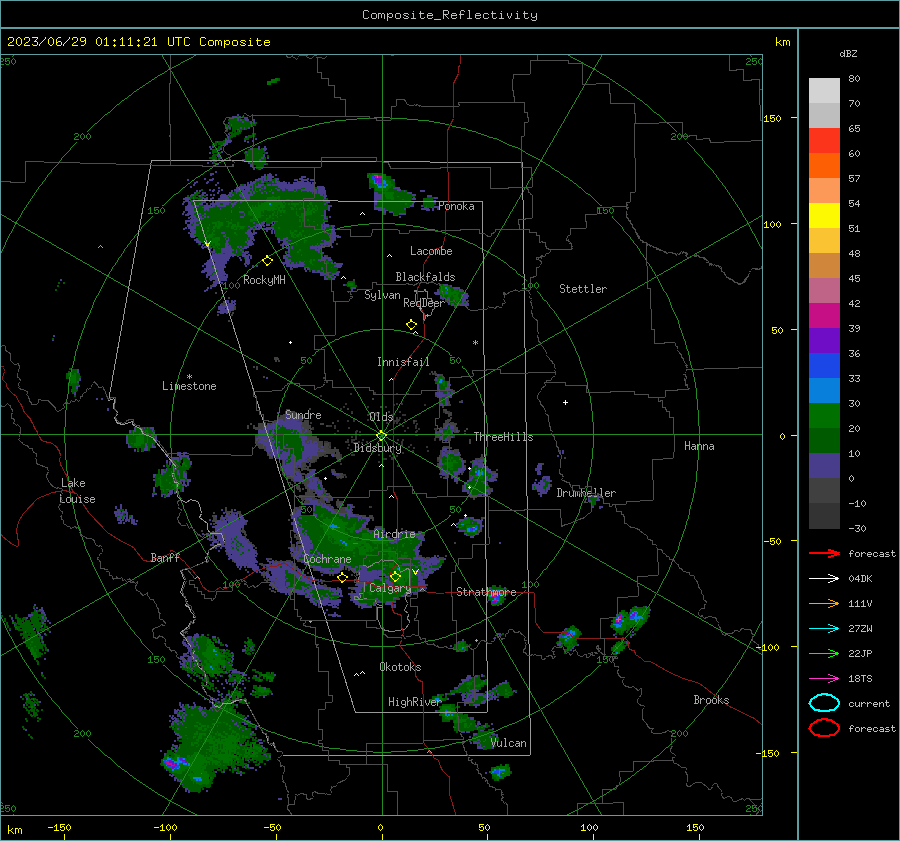Click the yellow diamond at the radar center near Olds
This screenshot has width=900, height=841.
[x=381, y=435]
